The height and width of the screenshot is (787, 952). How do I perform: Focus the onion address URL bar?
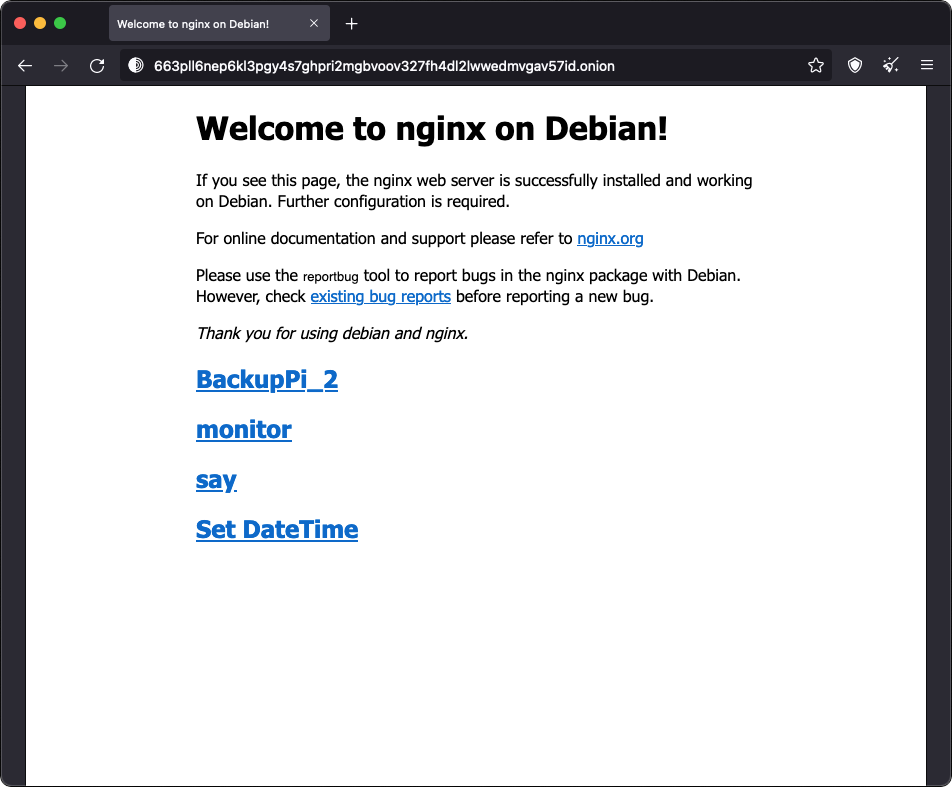[384, 66]
